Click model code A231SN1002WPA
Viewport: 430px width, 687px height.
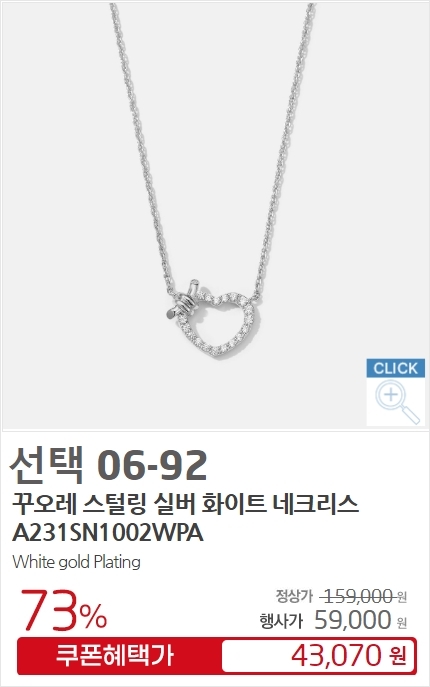[x=108, y=533]
